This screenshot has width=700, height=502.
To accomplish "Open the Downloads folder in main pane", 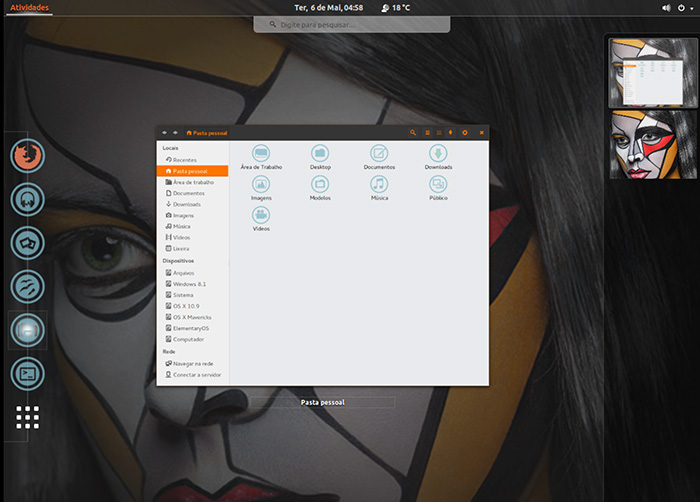I will click(438, 157).
